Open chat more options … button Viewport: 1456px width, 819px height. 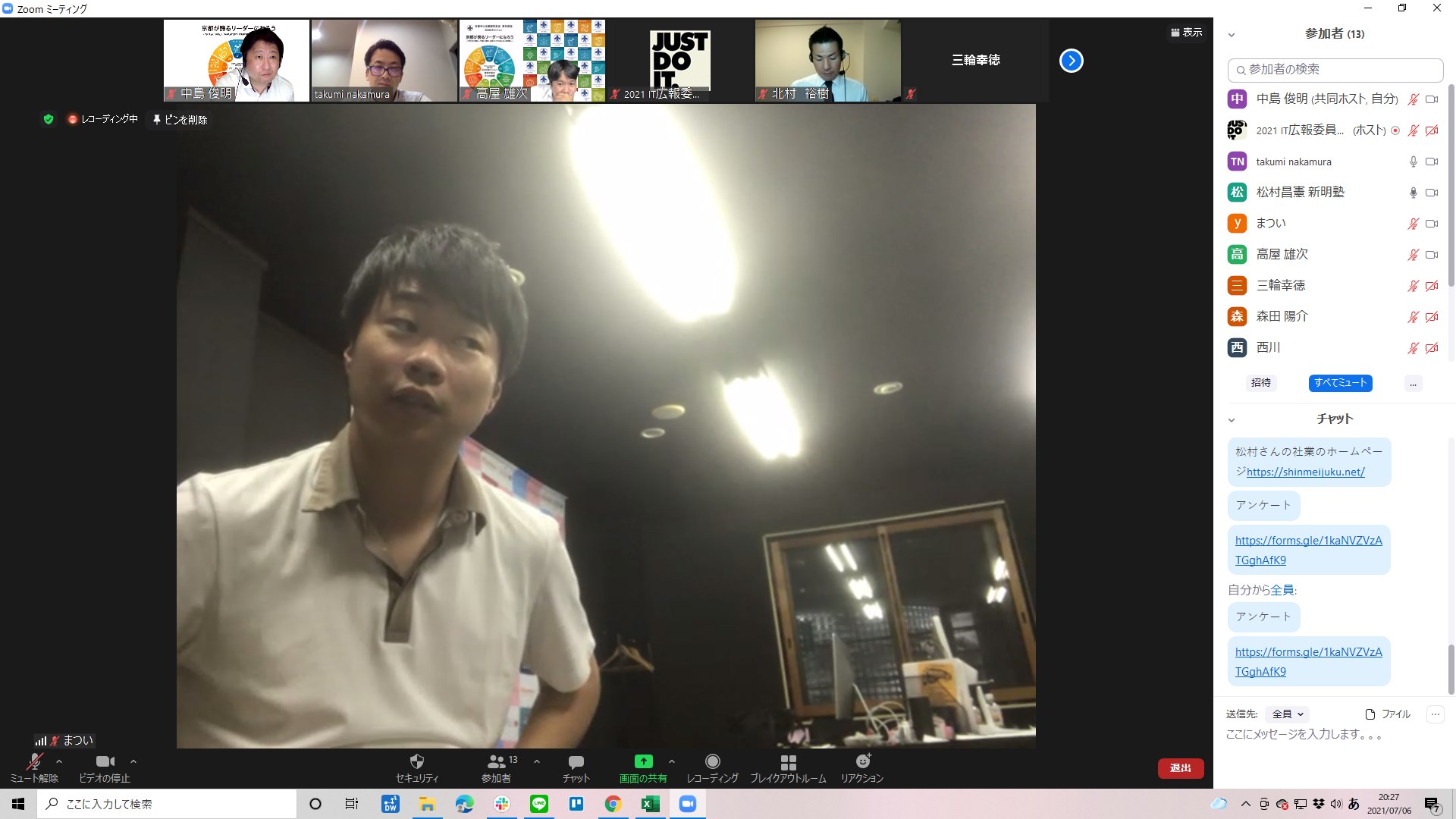[1435, 714]
